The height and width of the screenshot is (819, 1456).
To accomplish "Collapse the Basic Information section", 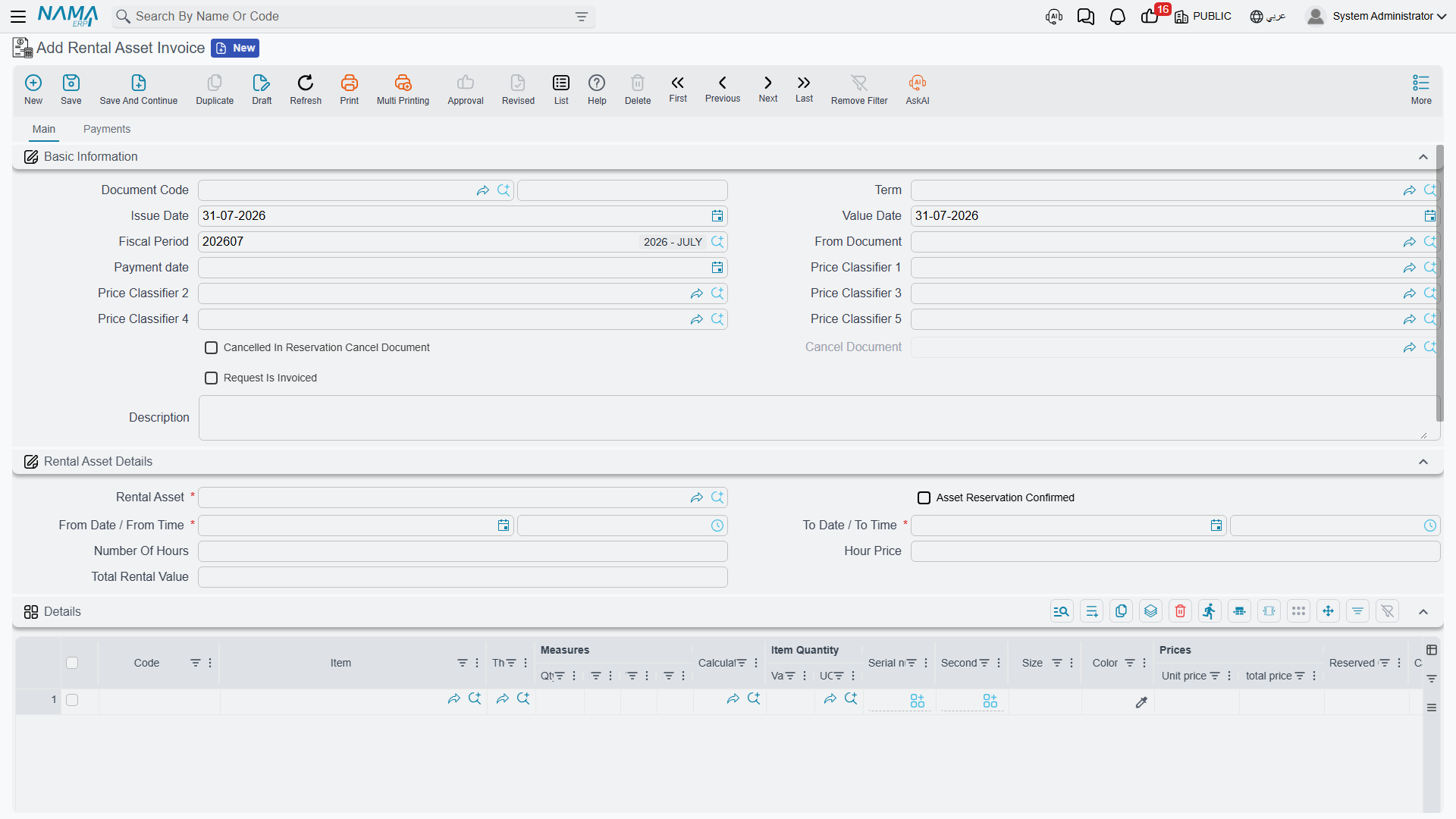I will tap(1423, 157).
